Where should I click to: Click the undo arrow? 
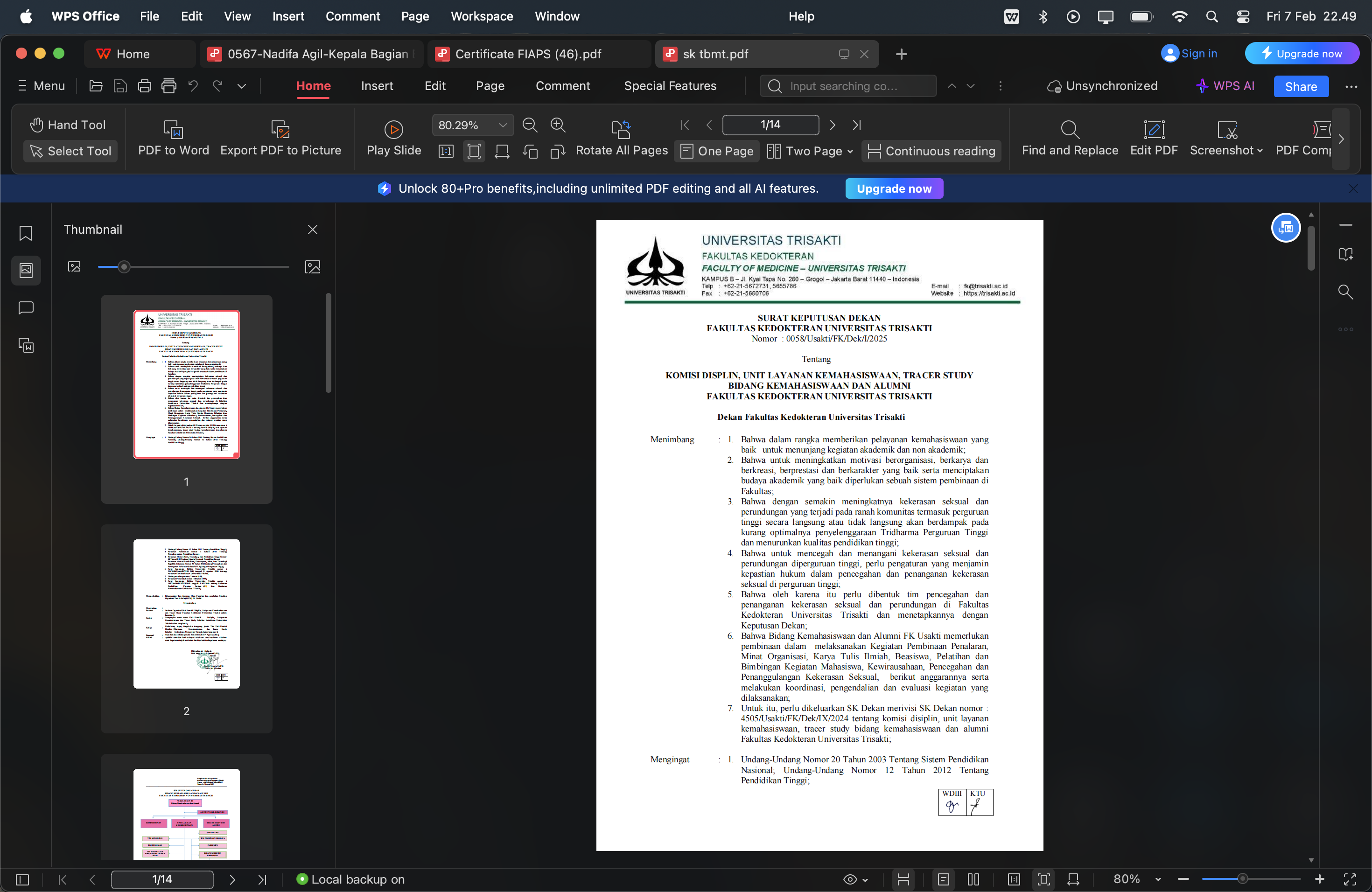pos(193,86)
